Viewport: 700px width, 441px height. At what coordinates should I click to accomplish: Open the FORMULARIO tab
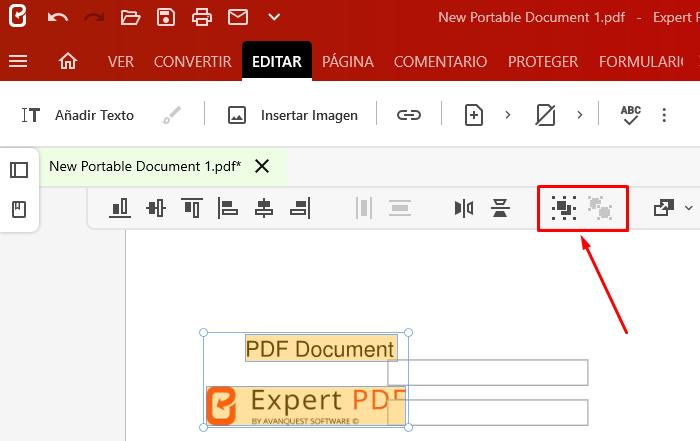(641, 62)
